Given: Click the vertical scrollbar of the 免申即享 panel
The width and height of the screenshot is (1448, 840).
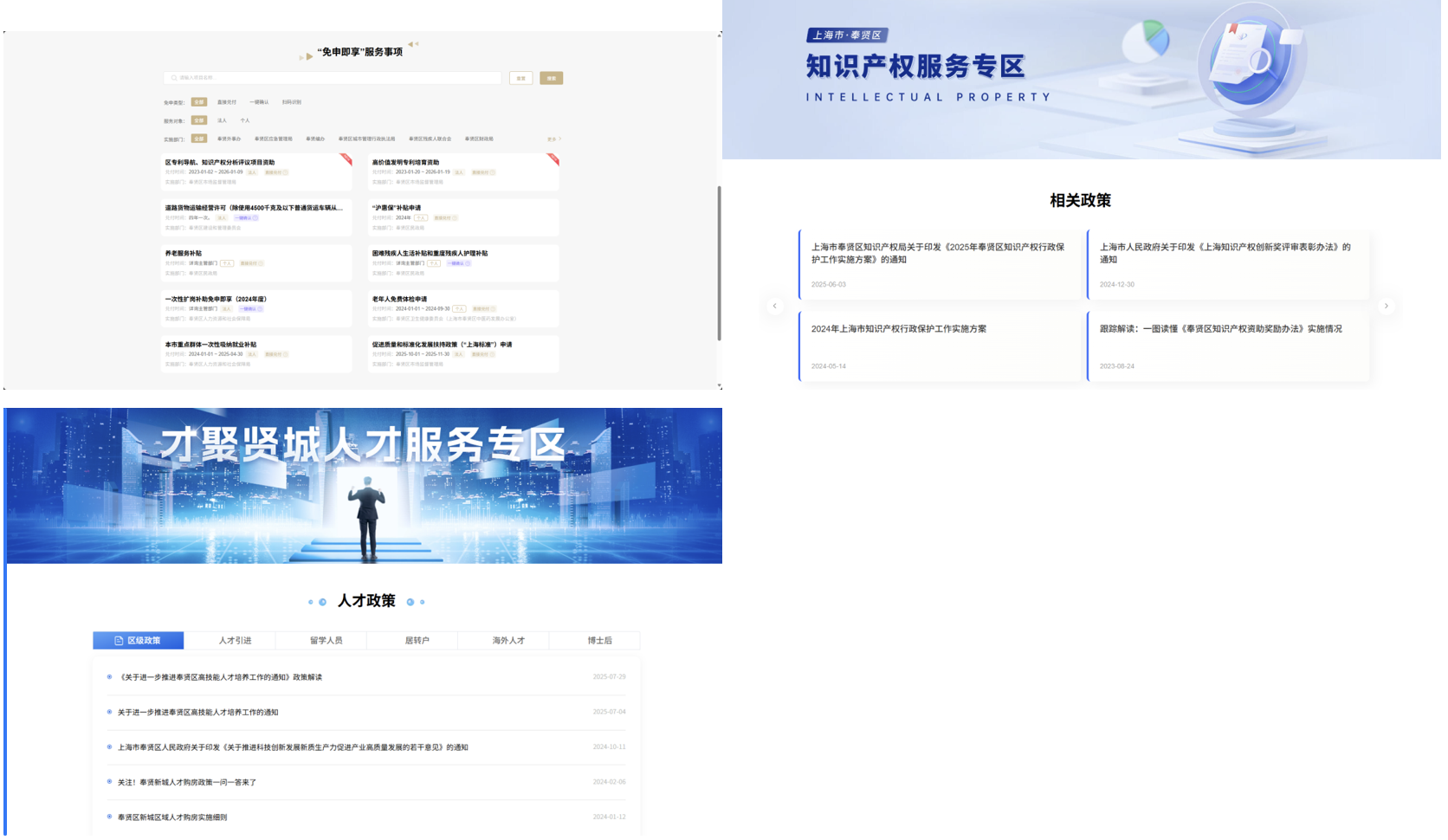Looking at the screenshot, I should click(x=719, y=260).
